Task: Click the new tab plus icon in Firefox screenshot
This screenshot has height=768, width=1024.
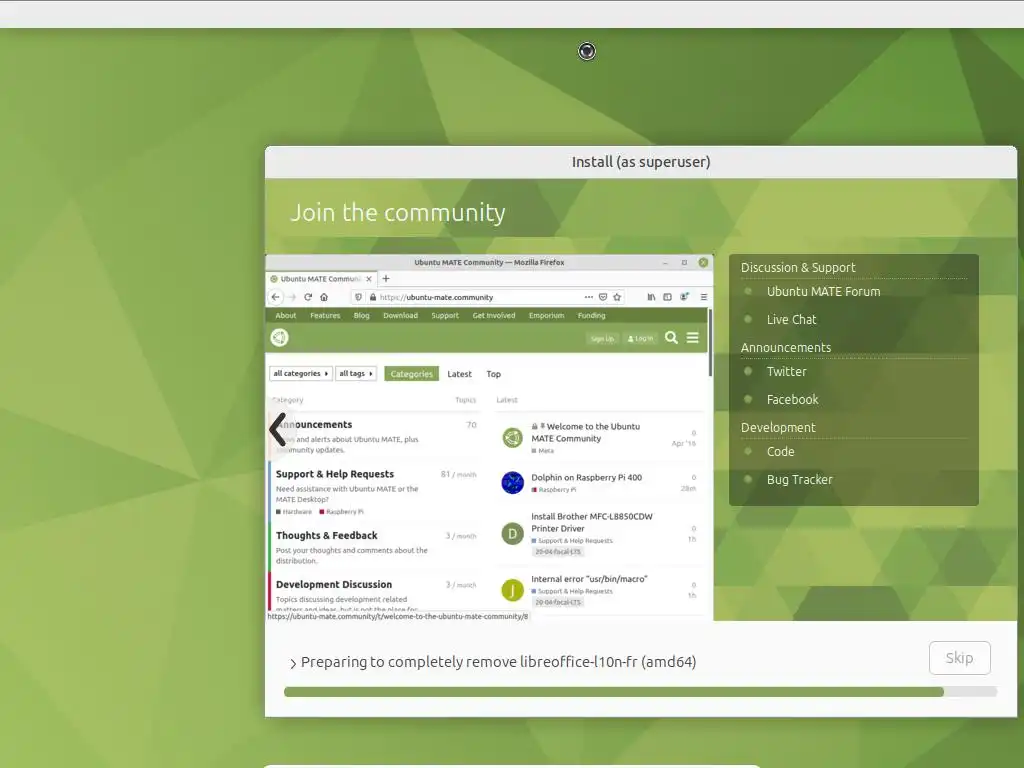Action: pos(386,279)
